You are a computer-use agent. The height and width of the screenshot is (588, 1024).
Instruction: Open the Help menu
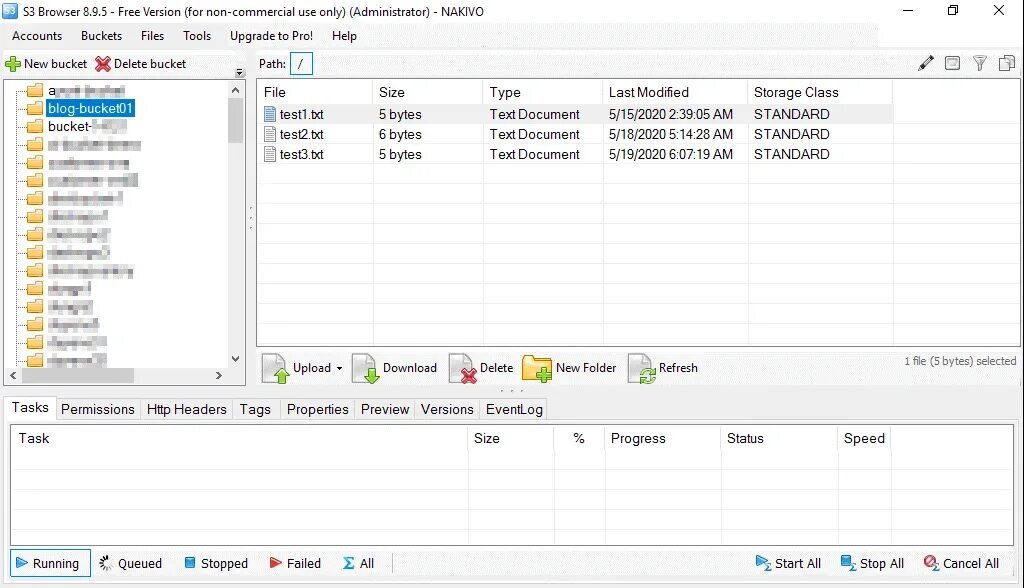coord(344,36)
